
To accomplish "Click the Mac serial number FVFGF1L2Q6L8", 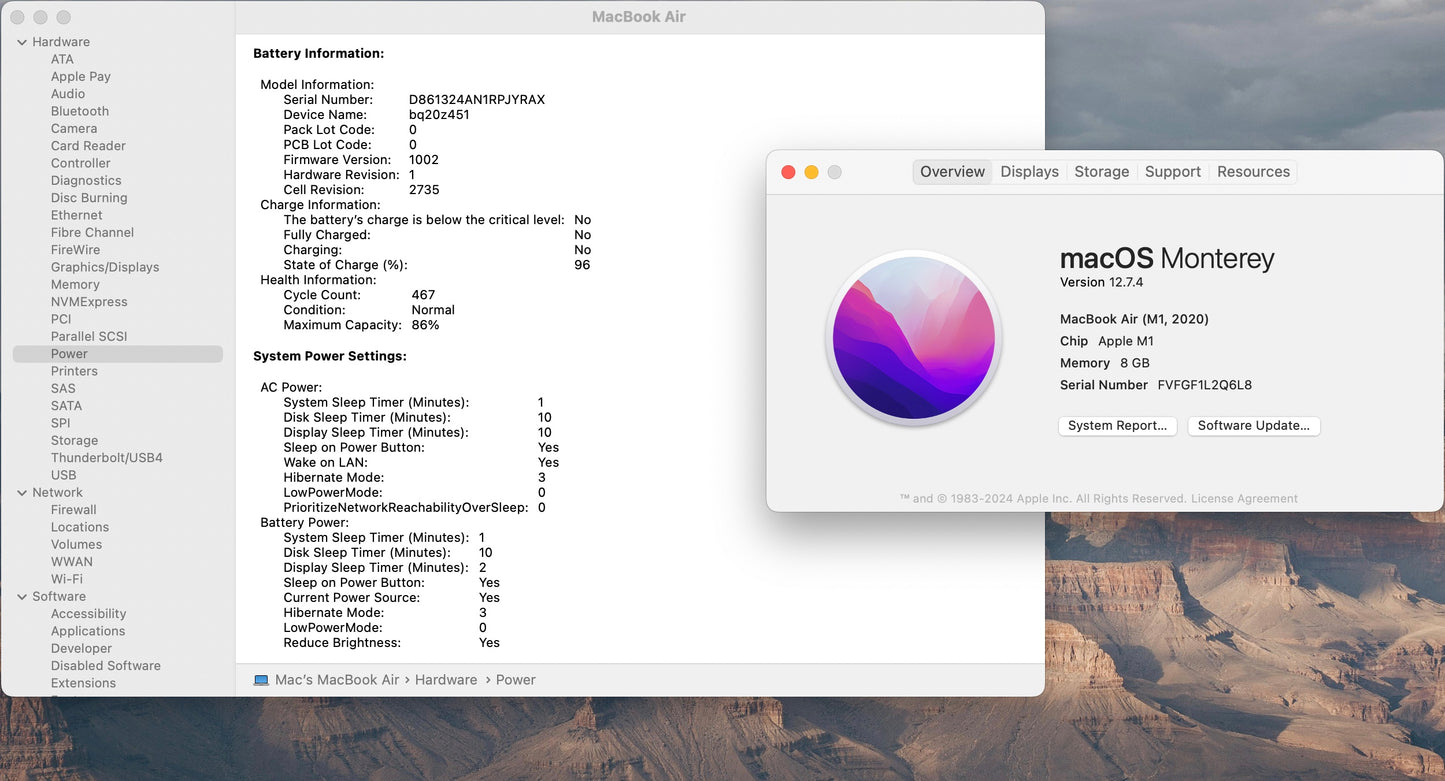I will [x=1205, y=385].
